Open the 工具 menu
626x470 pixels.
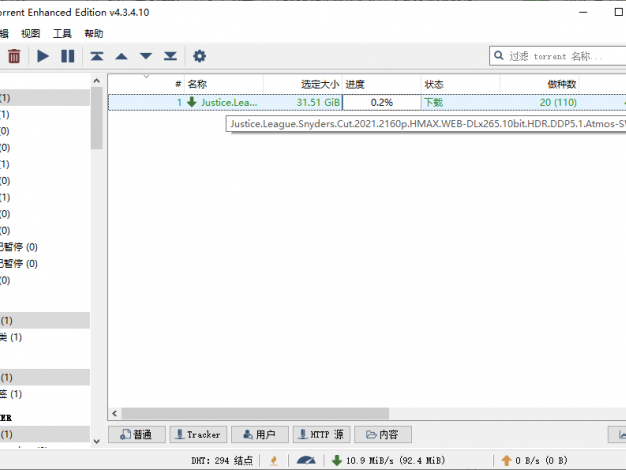(x=62, y=34)
